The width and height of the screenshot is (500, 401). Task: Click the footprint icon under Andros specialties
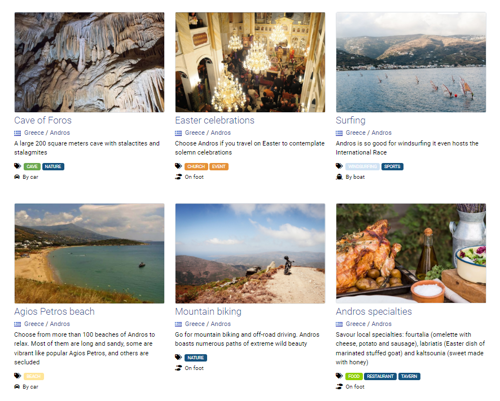[x=339, y=387]
